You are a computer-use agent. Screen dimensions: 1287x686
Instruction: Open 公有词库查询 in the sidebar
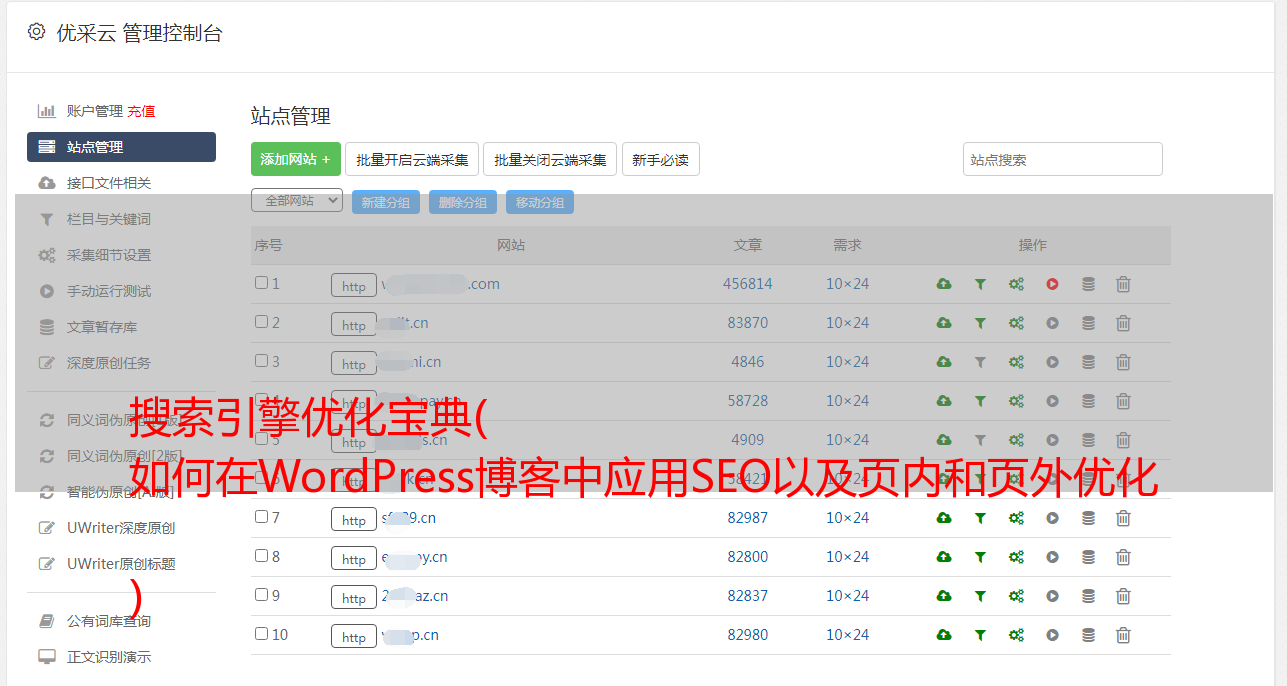click(109, 621)
